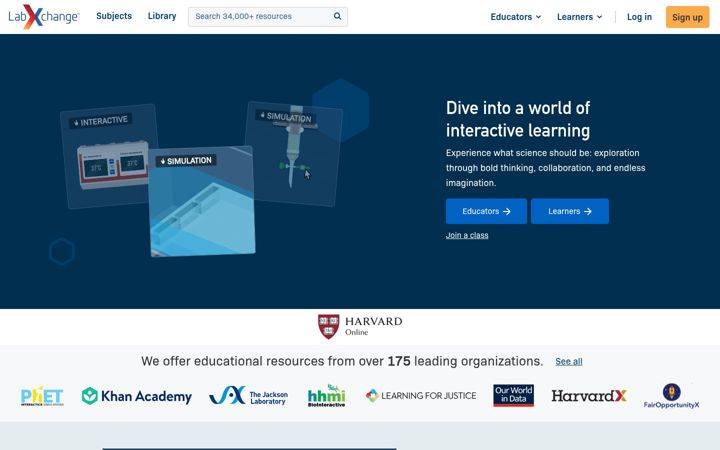Open the See all organizations link
Image resolution: width=720 pixels, height=450 pixels.
pos(569,361)
